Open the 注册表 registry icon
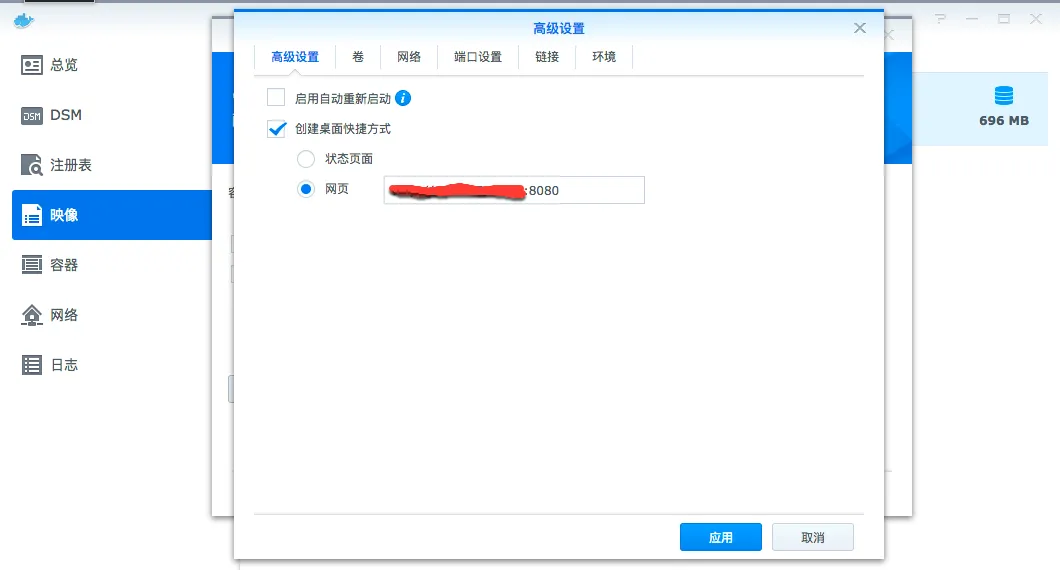The width and height of the screenshot is (1060, 570). [32, 165]
